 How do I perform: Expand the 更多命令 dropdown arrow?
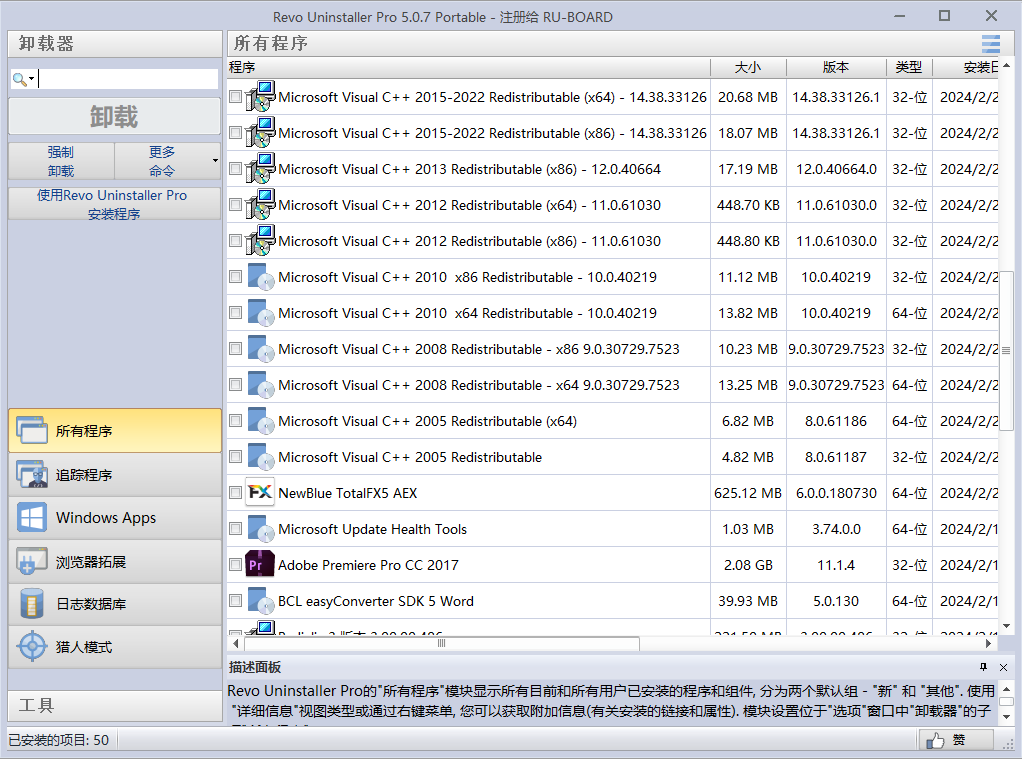215,161
